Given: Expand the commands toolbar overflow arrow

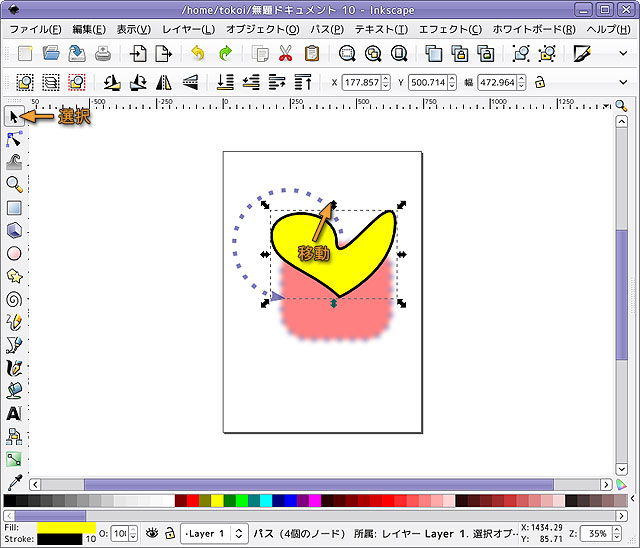Looking at the screenshot, I should click(625, 54).
